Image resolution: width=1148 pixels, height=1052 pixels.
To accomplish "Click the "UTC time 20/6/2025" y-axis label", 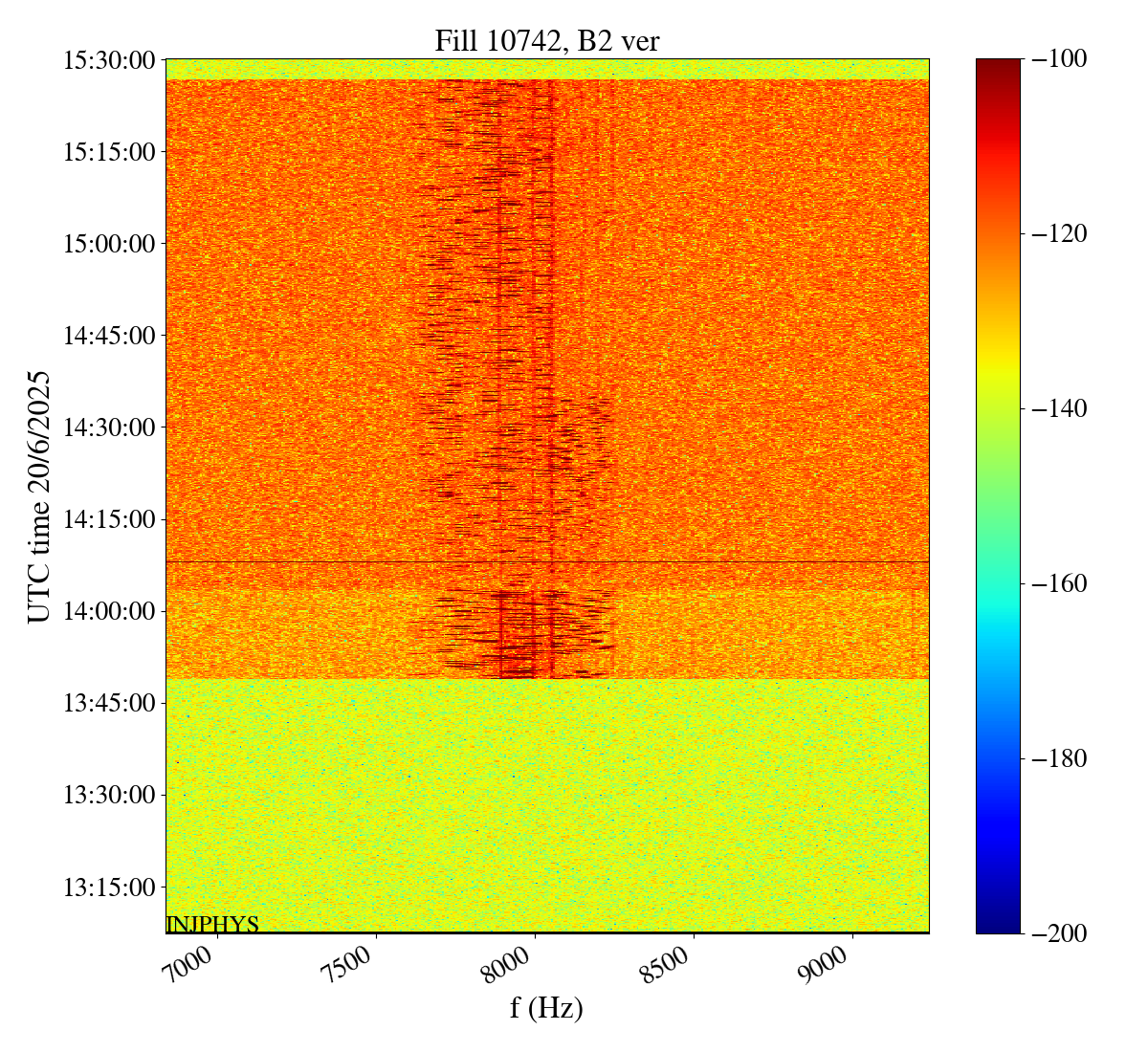I will tap(39, 496).
